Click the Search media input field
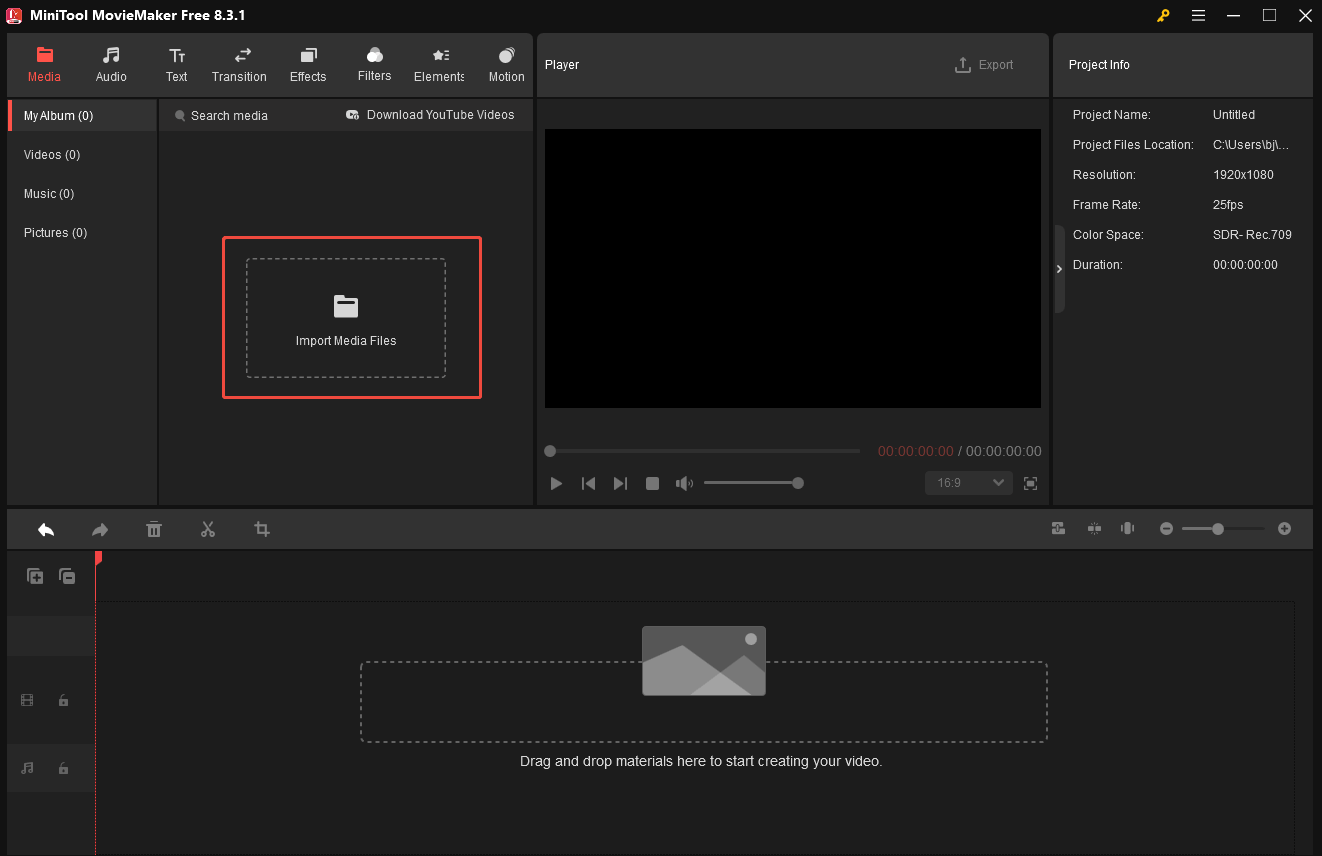Viewport: 1322px width, 856px height. [x=230, y=114]
